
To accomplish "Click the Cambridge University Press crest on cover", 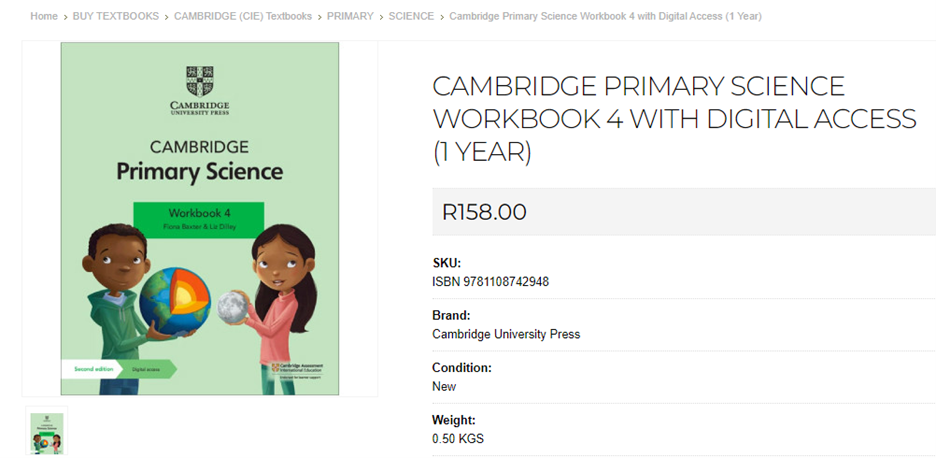I will coord(200,81).
